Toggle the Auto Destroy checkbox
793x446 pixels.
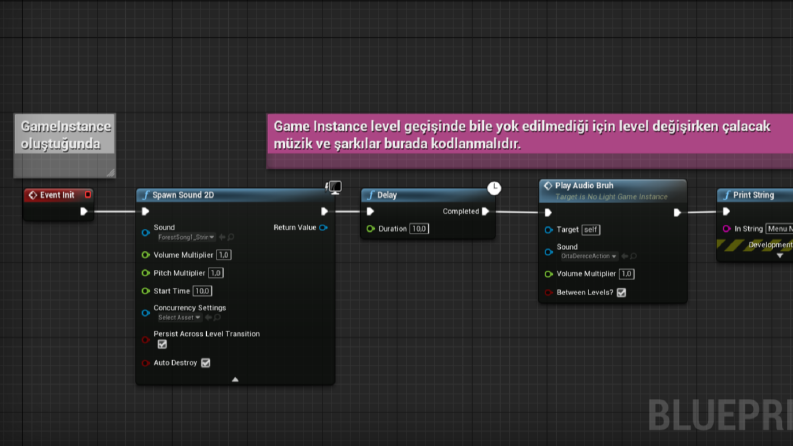click(205, 363)
